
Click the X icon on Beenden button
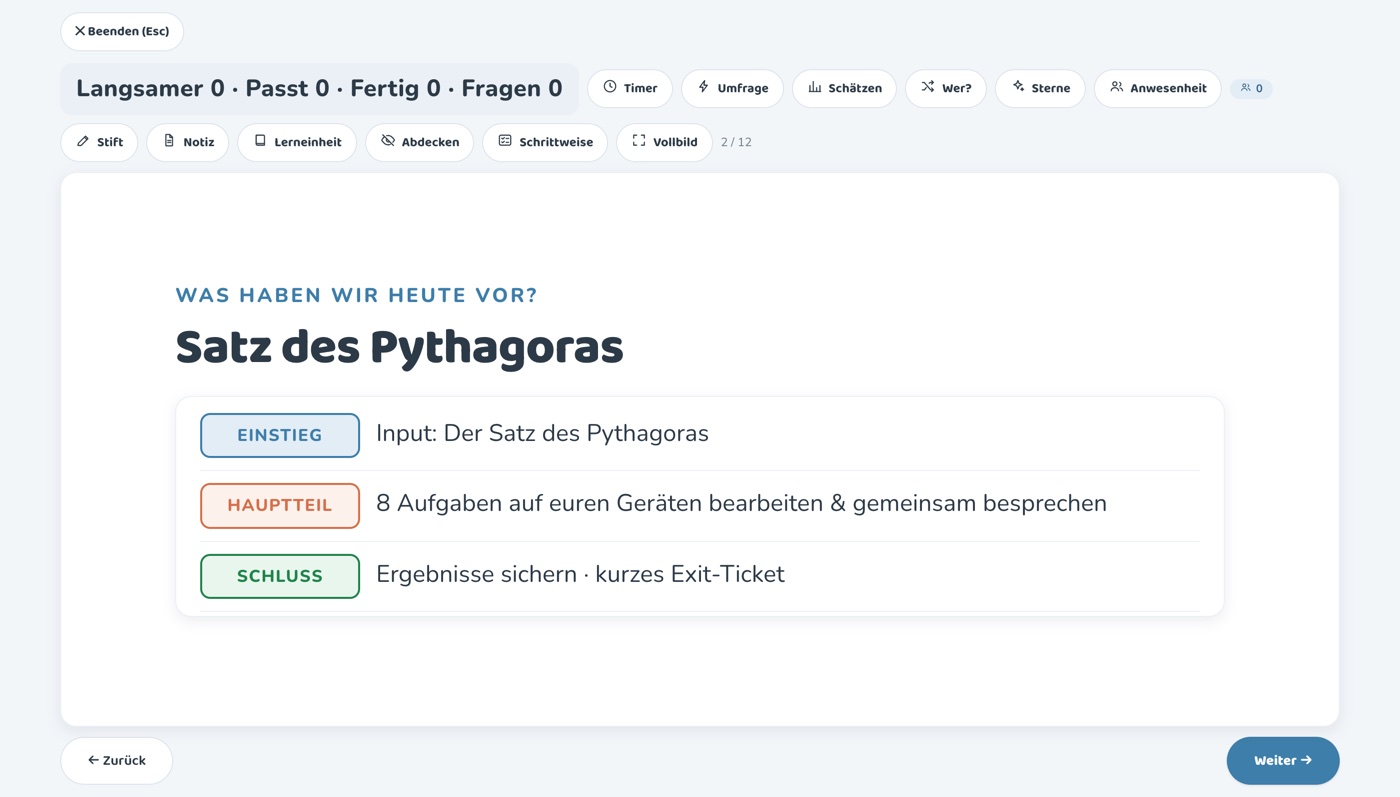tap(80, 31)
